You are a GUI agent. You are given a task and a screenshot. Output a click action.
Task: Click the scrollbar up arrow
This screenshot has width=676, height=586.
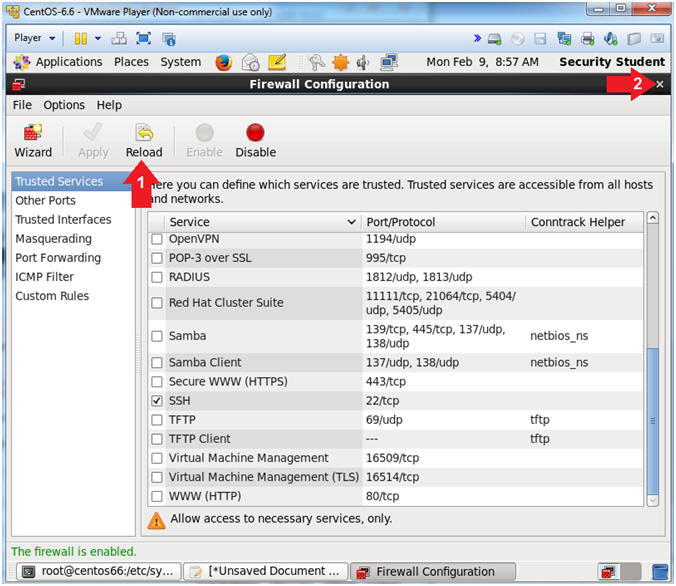(653, 218)
